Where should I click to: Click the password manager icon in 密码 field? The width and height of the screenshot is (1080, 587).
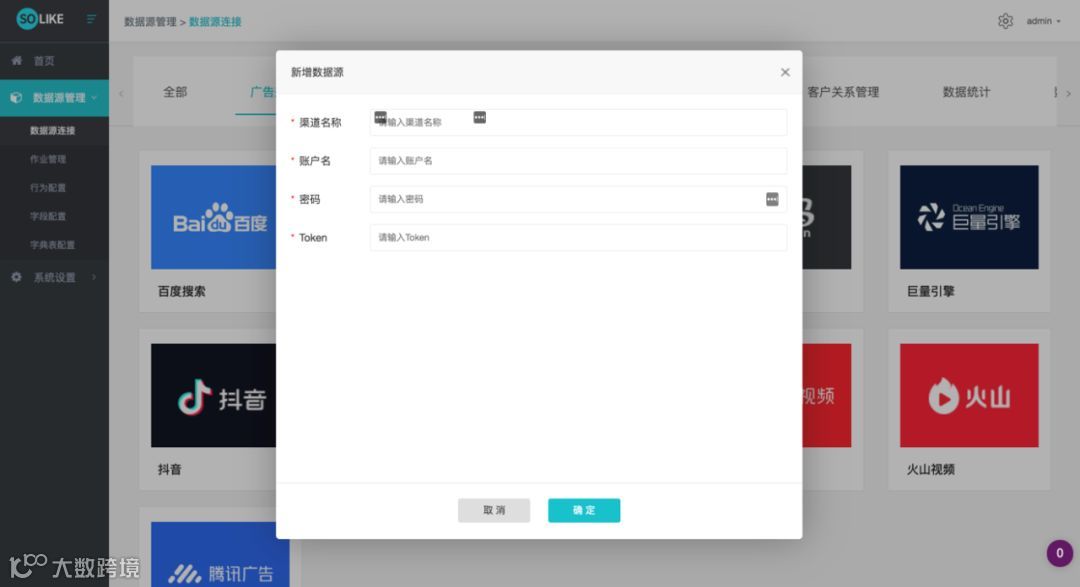(x=772, y=199)
